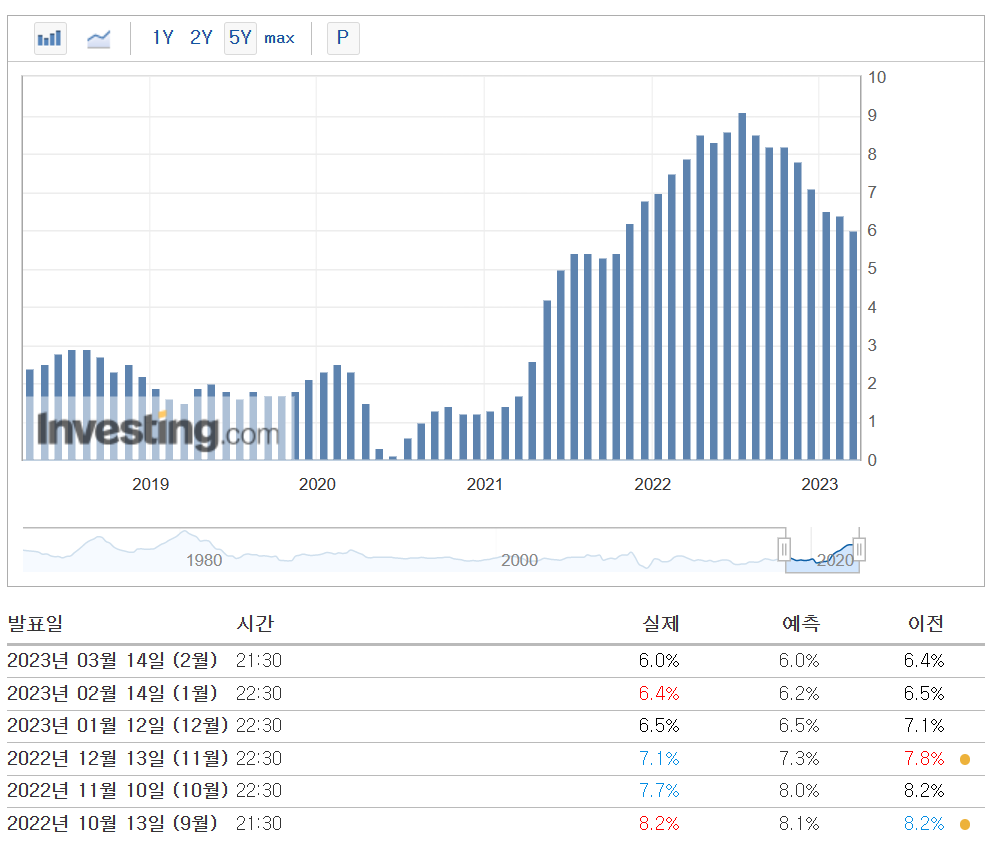Select the max time range

click(x=280, y=39)
